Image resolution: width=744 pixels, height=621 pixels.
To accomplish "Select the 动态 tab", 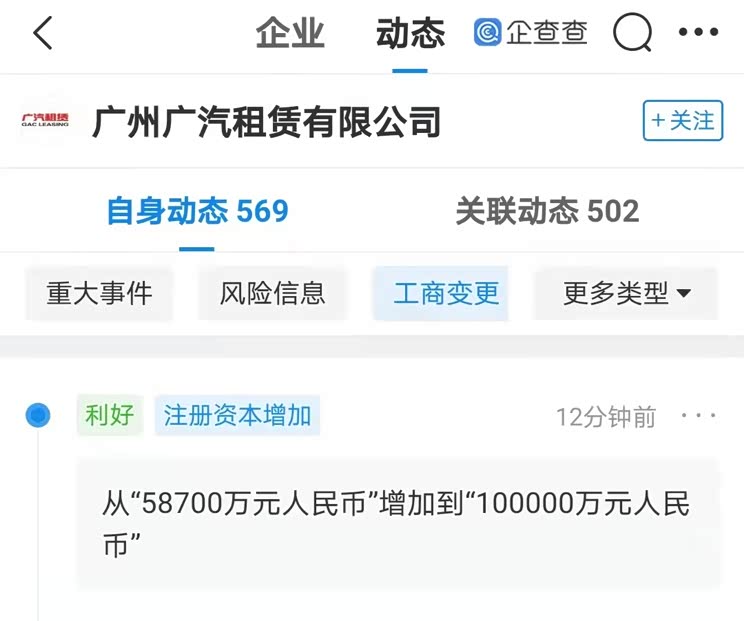I will coord(410,33).
